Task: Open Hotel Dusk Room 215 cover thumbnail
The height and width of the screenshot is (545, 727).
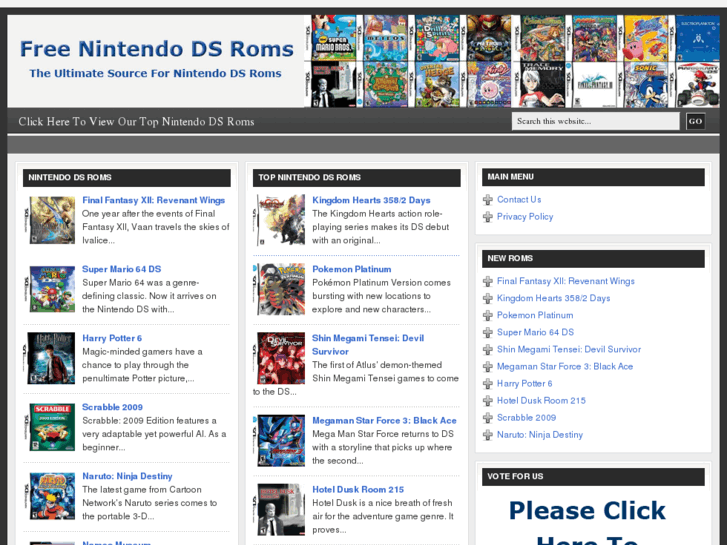Action: coord(280,510)
